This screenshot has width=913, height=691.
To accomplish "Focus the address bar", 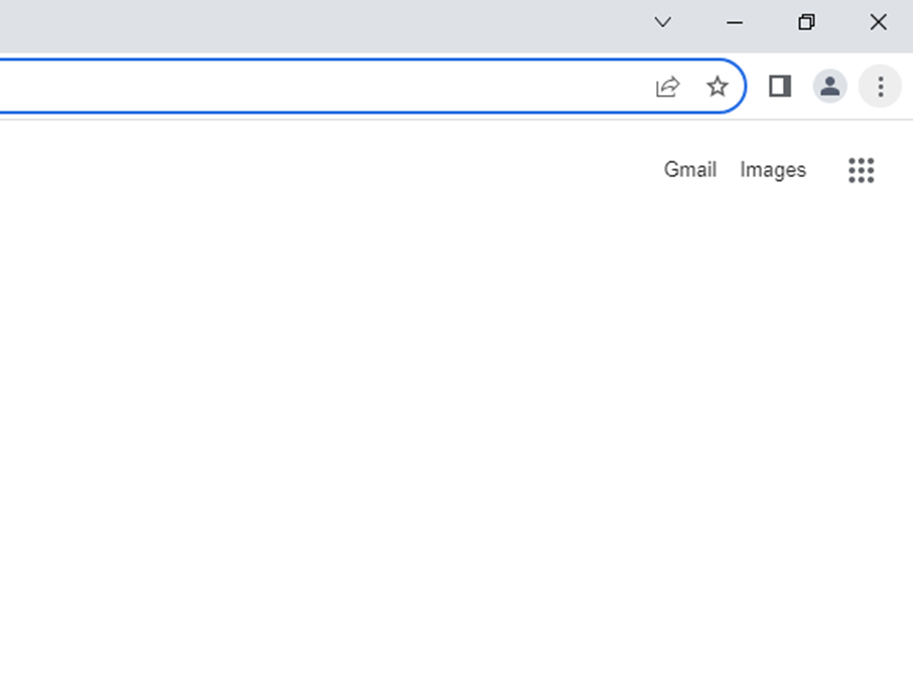I will [300, 87].
